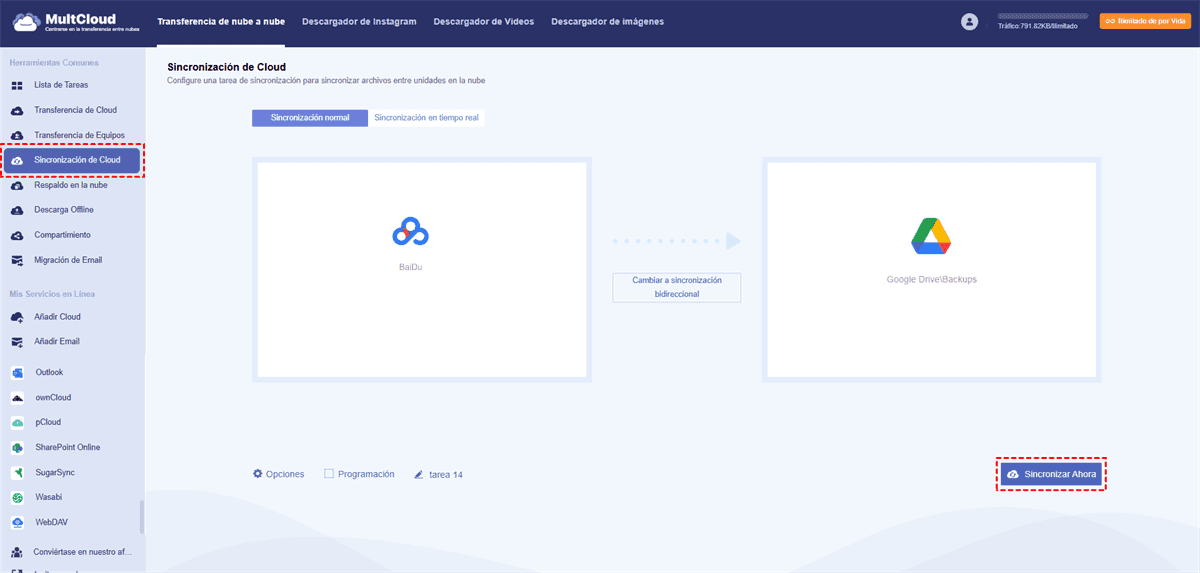1200x573 pixels.
Task: Click the Descarga Offline label
Action: click(64, 210)
